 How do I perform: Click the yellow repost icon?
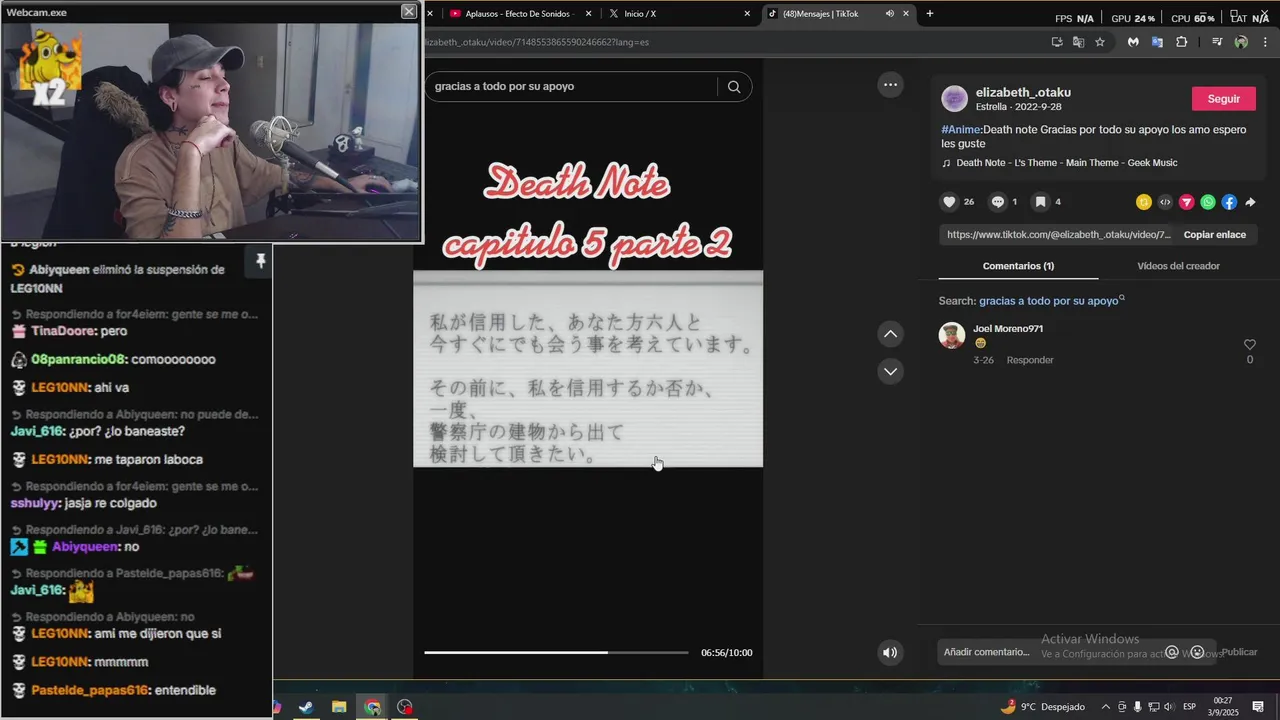[x=1144, y=202]
